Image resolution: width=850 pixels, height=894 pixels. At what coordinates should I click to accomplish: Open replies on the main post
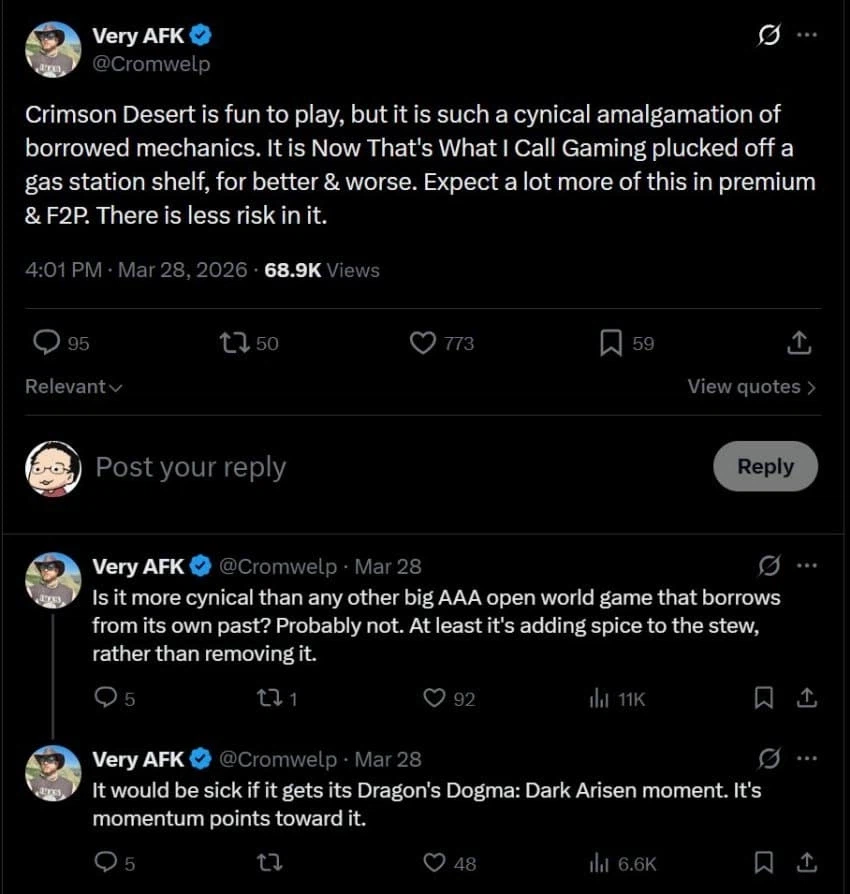coord(47,343)
